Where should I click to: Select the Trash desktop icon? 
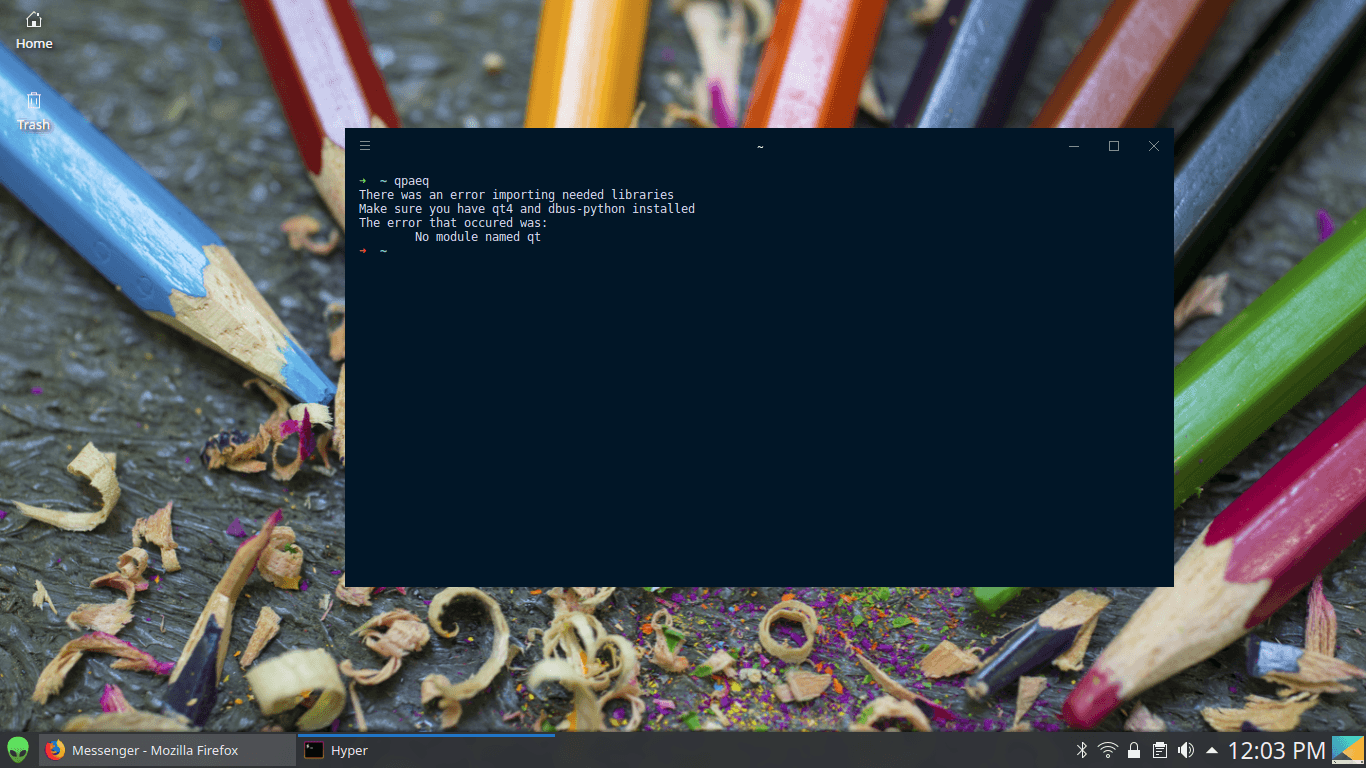tap(33, 110)
